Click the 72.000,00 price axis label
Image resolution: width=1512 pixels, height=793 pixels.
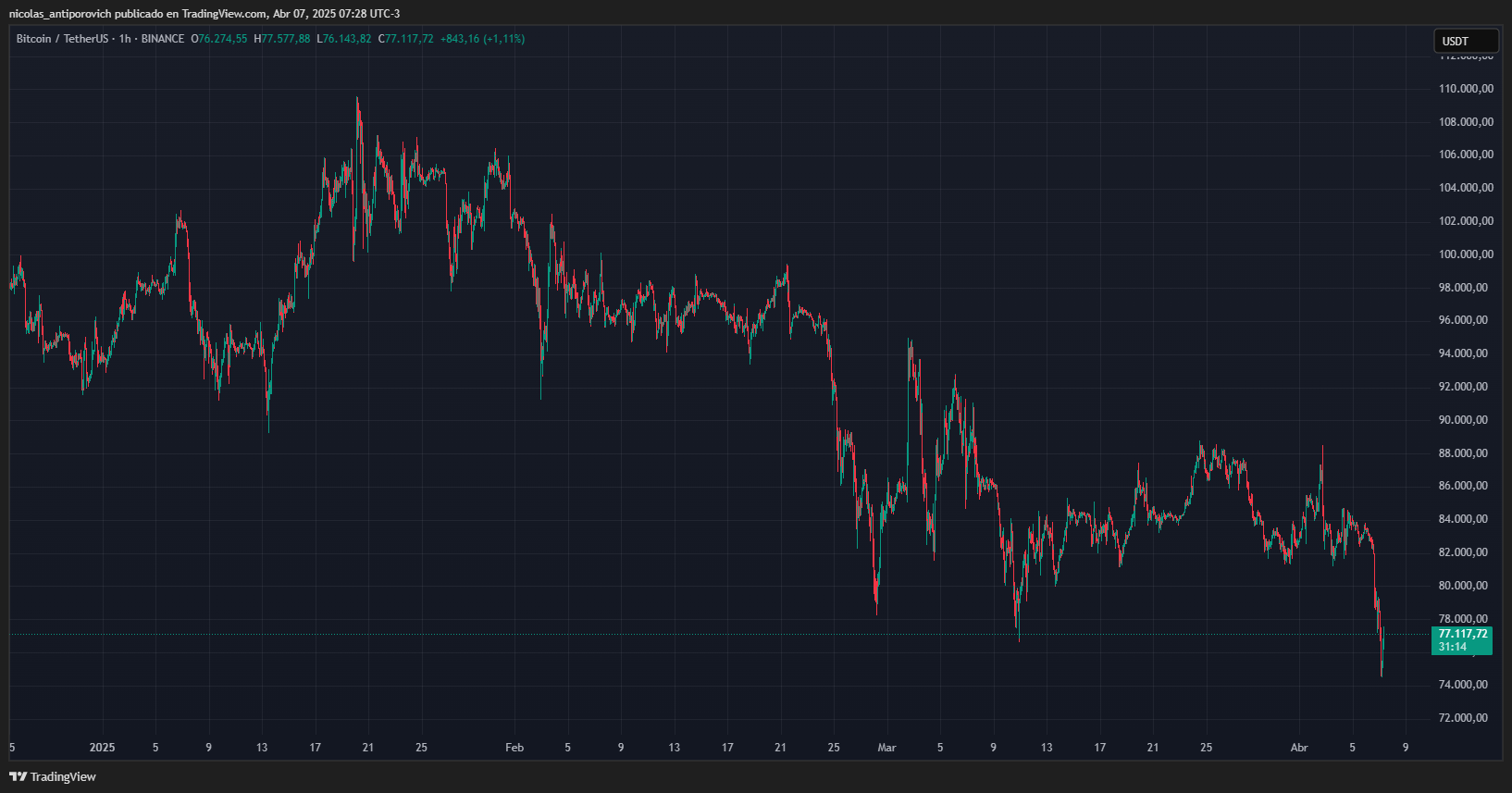(x=1463, y=718)
